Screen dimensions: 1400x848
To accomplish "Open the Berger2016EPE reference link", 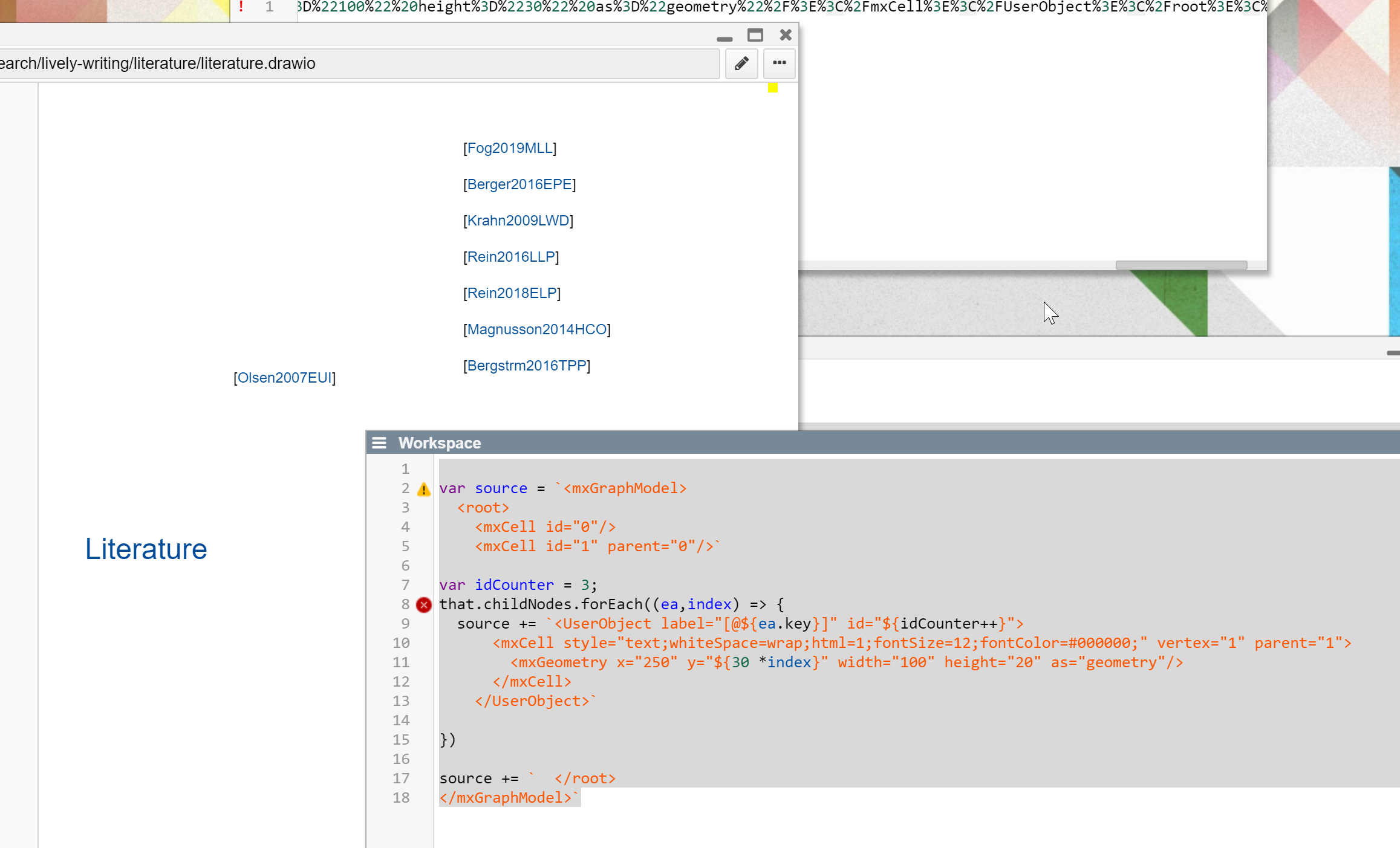I will click(519, 184).
